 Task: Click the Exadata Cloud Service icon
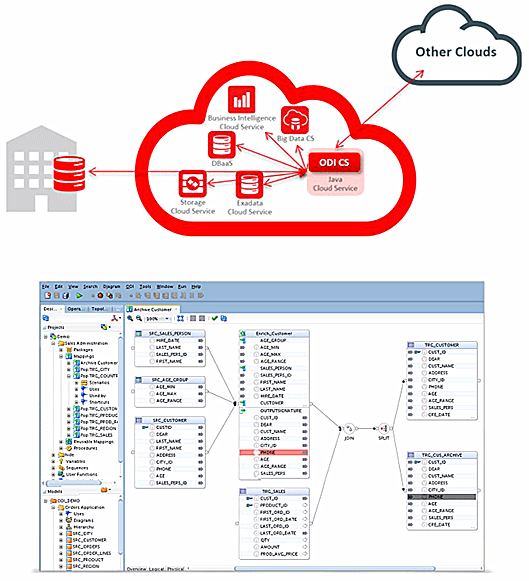pyautogui.click(x=250, y=185)
